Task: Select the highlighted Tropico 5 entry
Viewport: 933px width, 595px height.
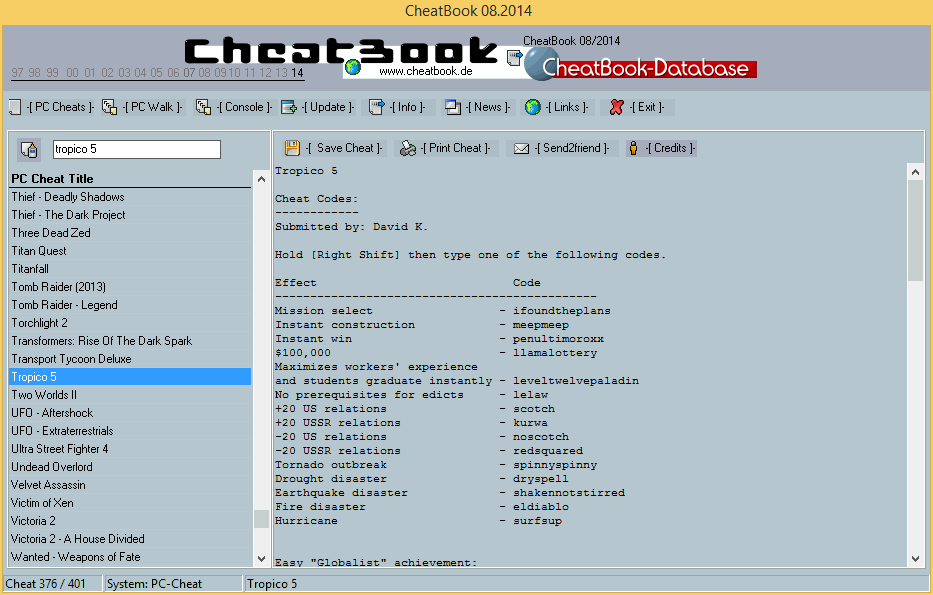Action: 131,377
